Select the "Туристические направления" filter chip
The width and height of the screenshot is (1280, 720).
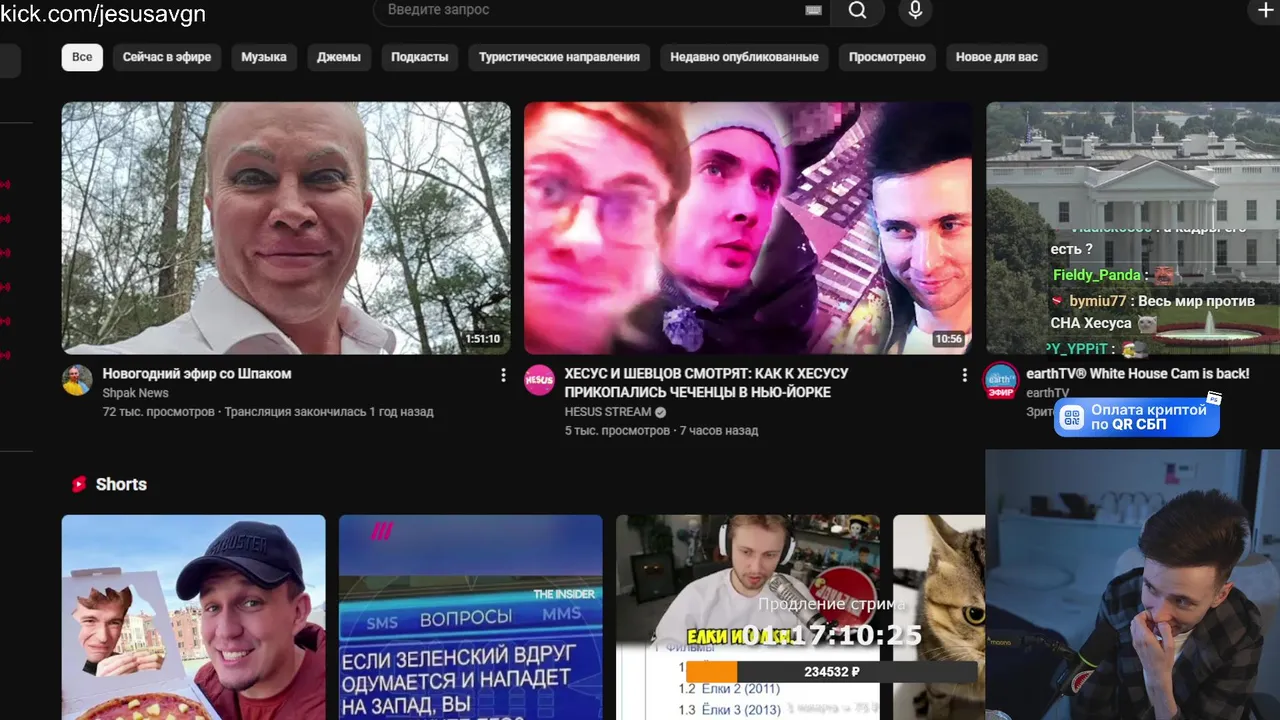(559, 57)
